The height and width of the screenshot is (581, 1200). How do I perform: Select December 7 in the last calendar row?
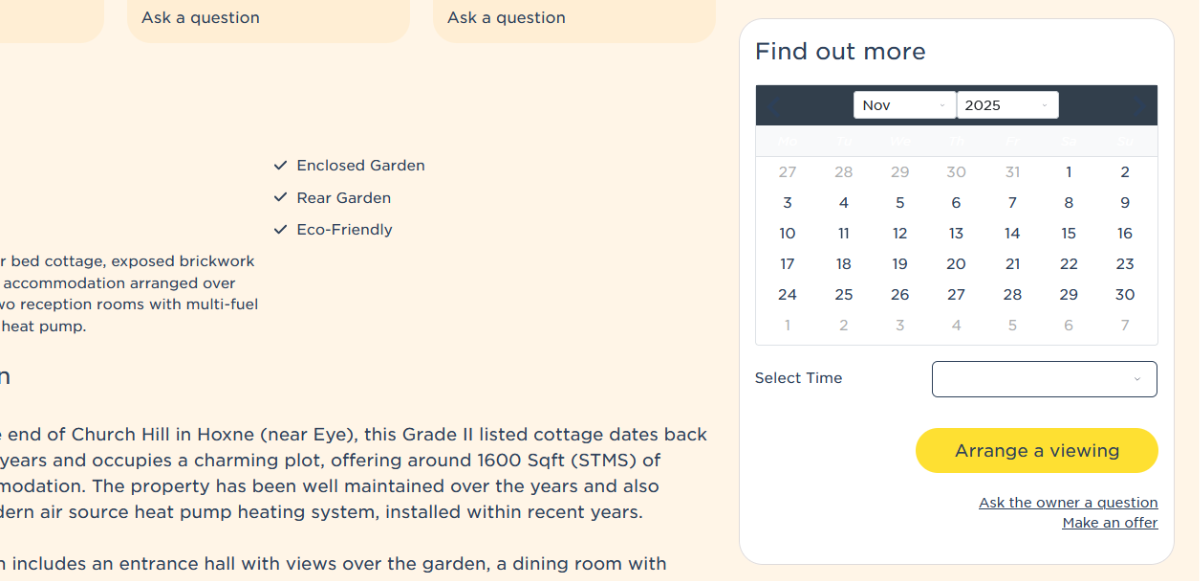[x=1124, y=325]
